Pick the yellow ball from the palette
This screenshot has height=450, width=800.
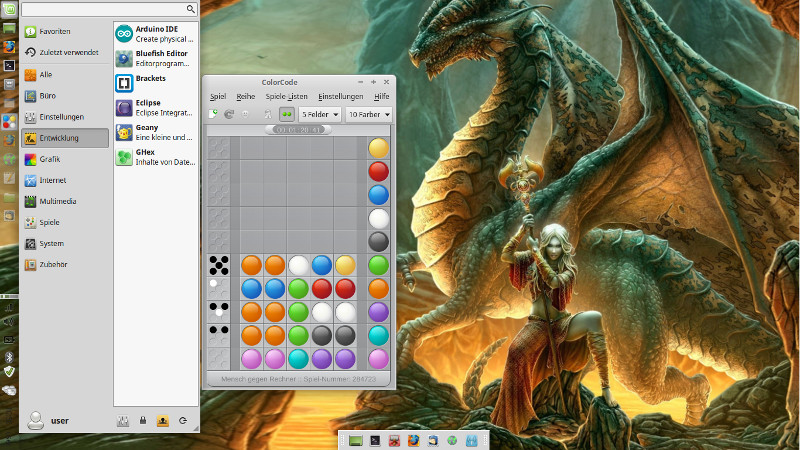click(379, 148)
